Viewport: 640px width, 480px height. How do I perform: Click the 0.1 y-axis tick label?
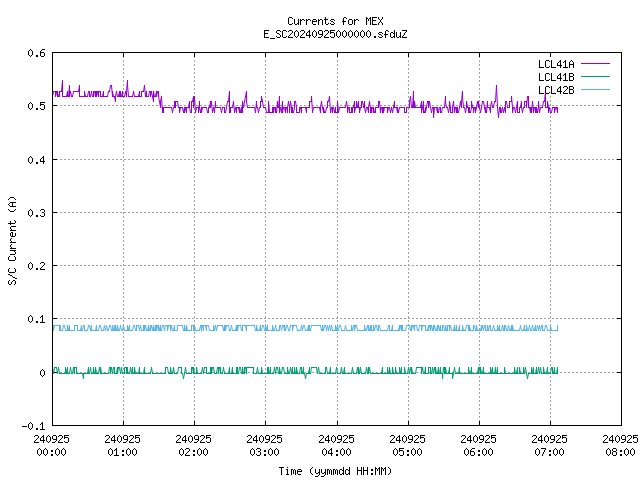(36, 319)
